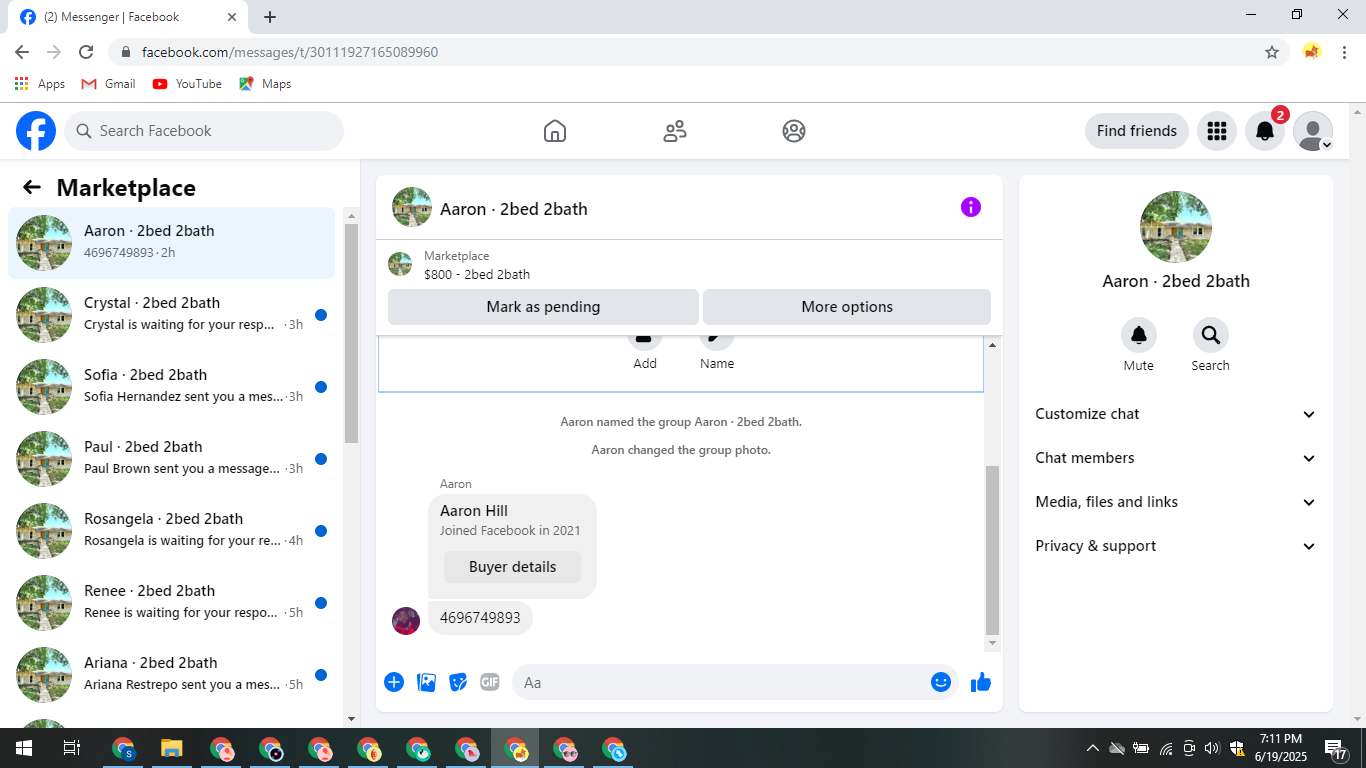Click the 4696749893 phone number message
Screen dimensions: 1366x768
coord(480,618)
